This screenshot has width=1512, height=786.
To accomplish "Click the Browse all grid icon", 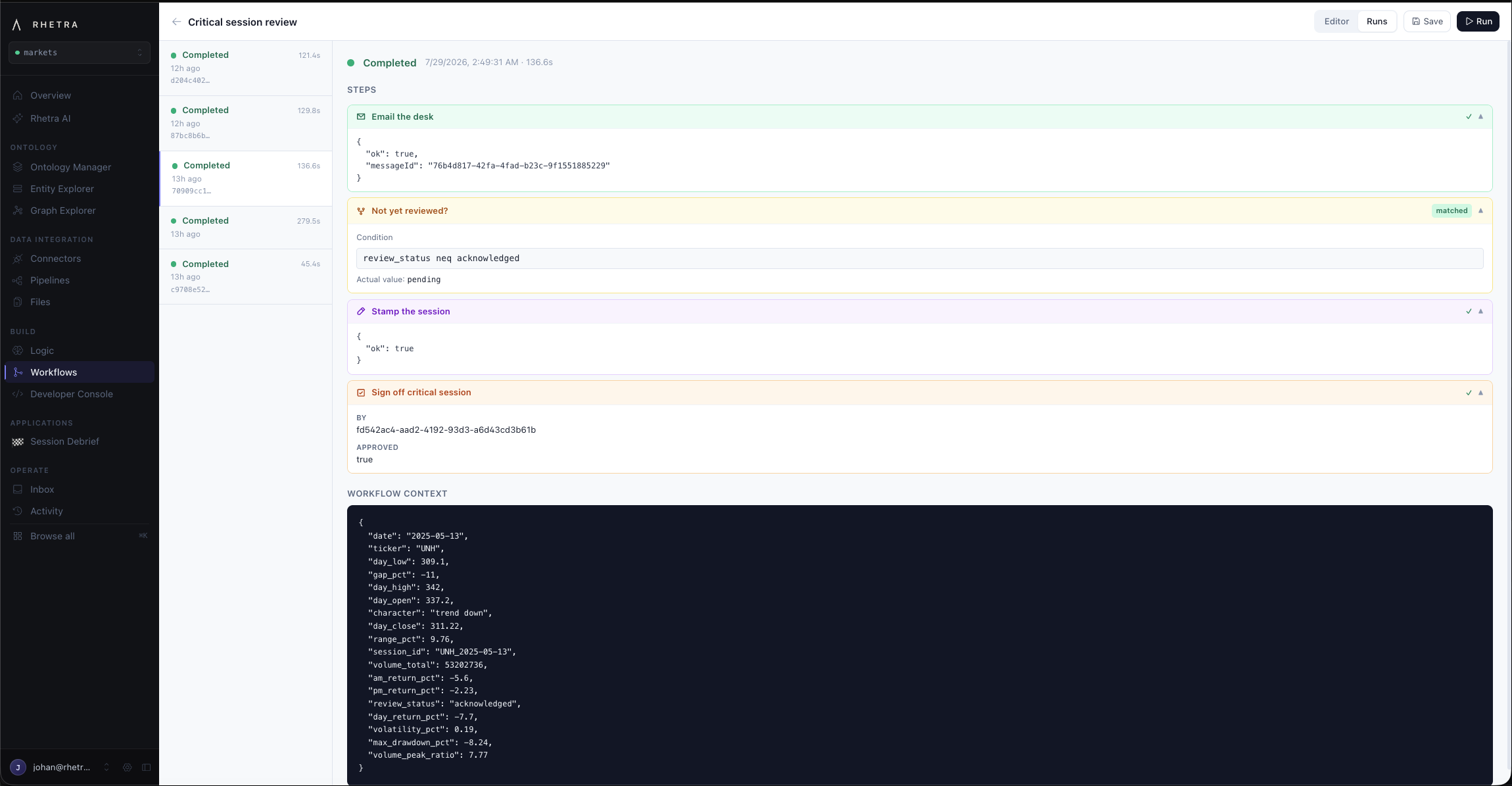I will click(x=18, y=536).
